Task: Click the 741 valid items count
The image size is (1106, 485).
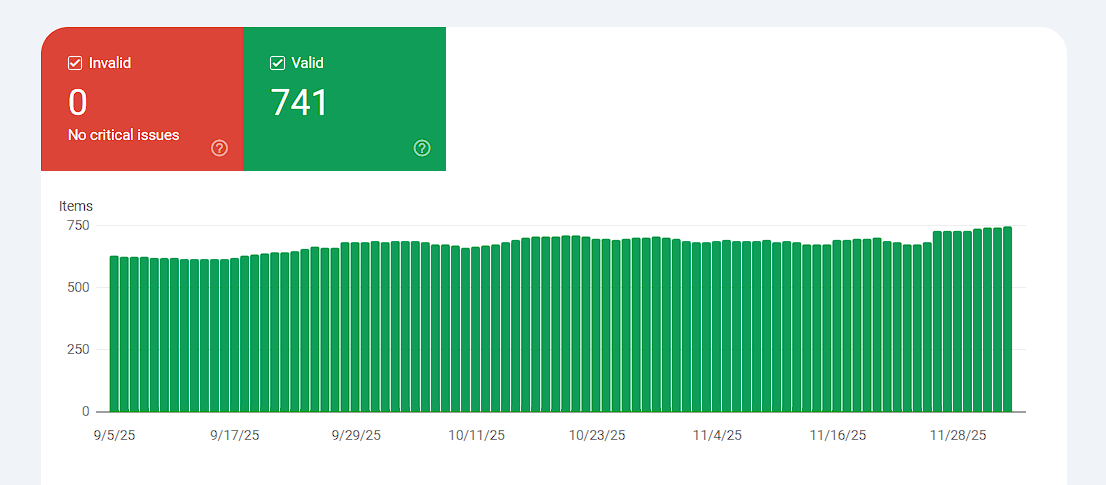Action: click(300, 103)
